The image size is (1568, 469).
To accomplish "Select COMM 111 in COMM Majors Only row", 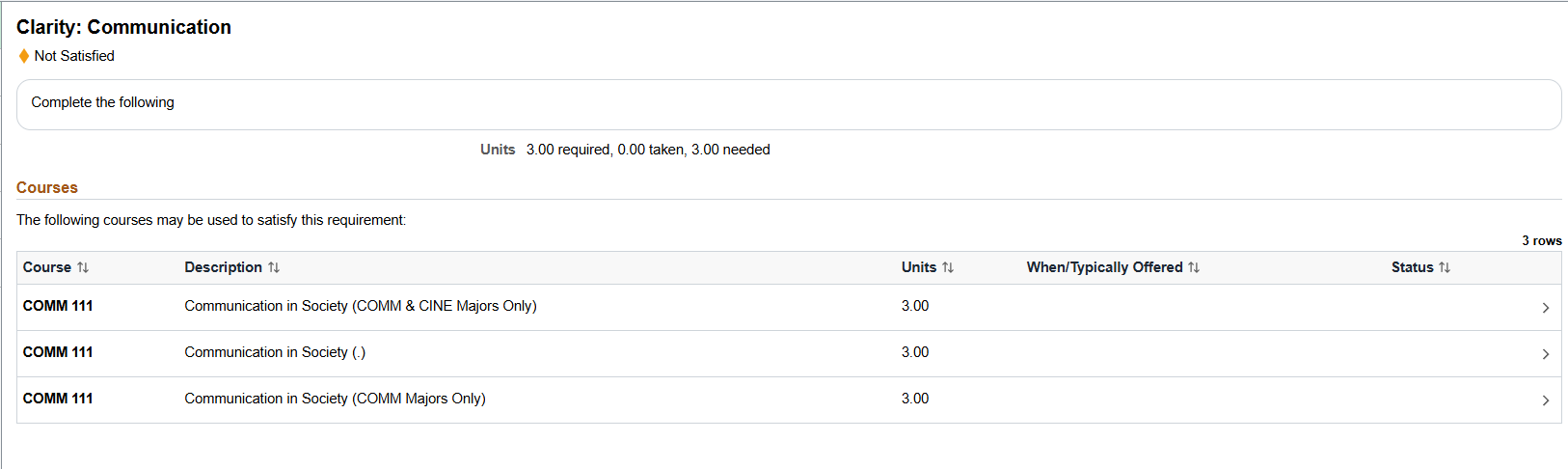I will pos(58,399).
